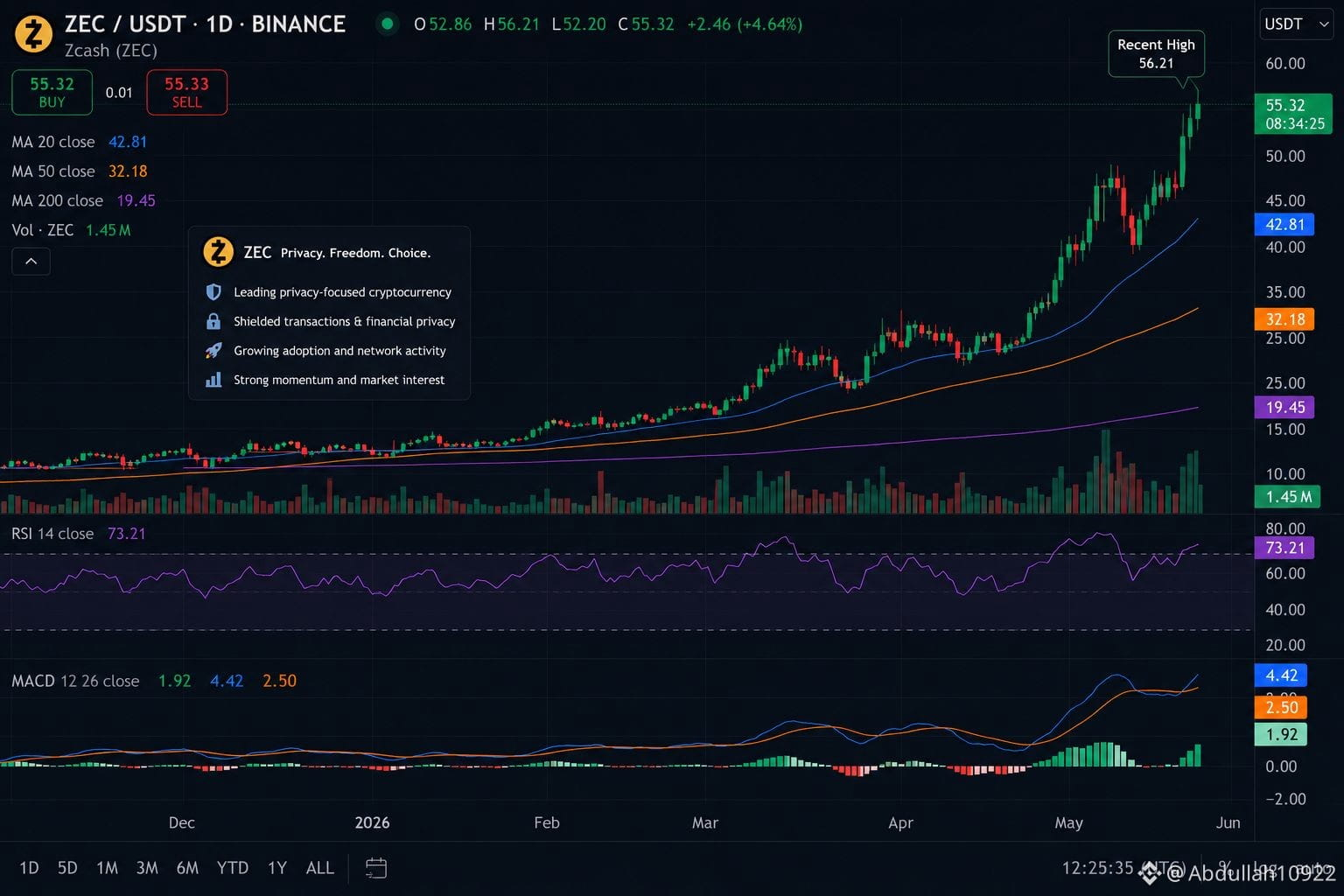Select the 6M time range

tap(187, 868)
